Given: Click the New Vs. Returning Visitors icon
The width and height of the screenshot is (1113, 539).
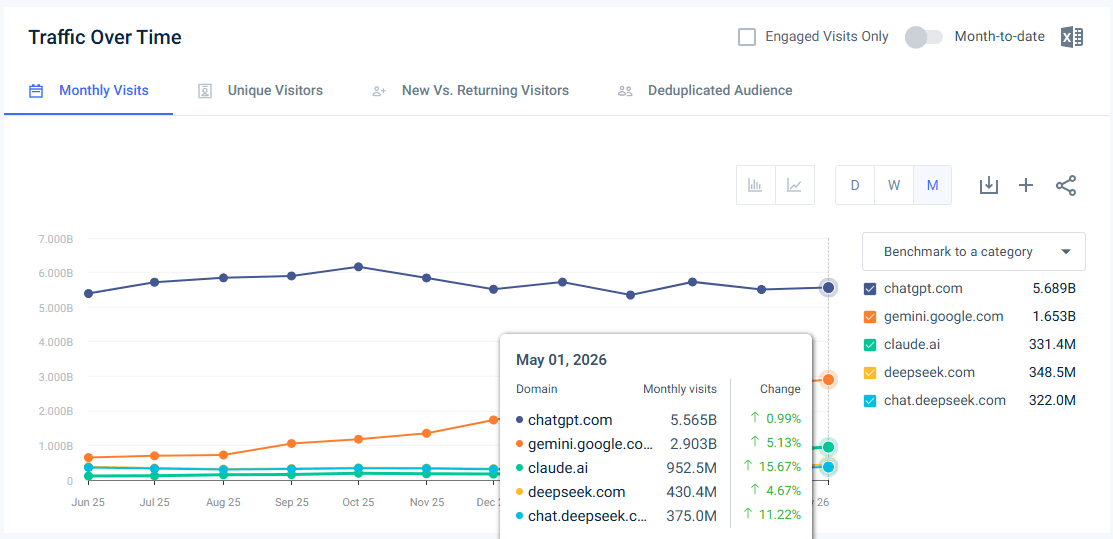Looking at the screenshot, I should click(x=379, y=91).
